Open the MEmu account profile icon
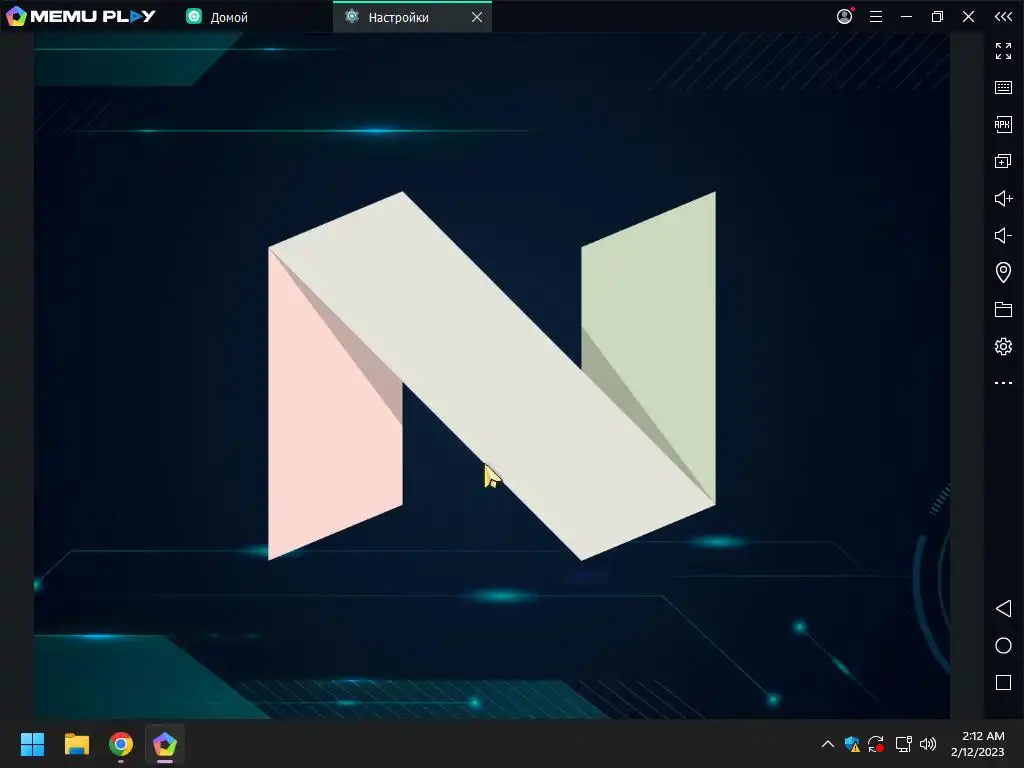 [844, 16]
